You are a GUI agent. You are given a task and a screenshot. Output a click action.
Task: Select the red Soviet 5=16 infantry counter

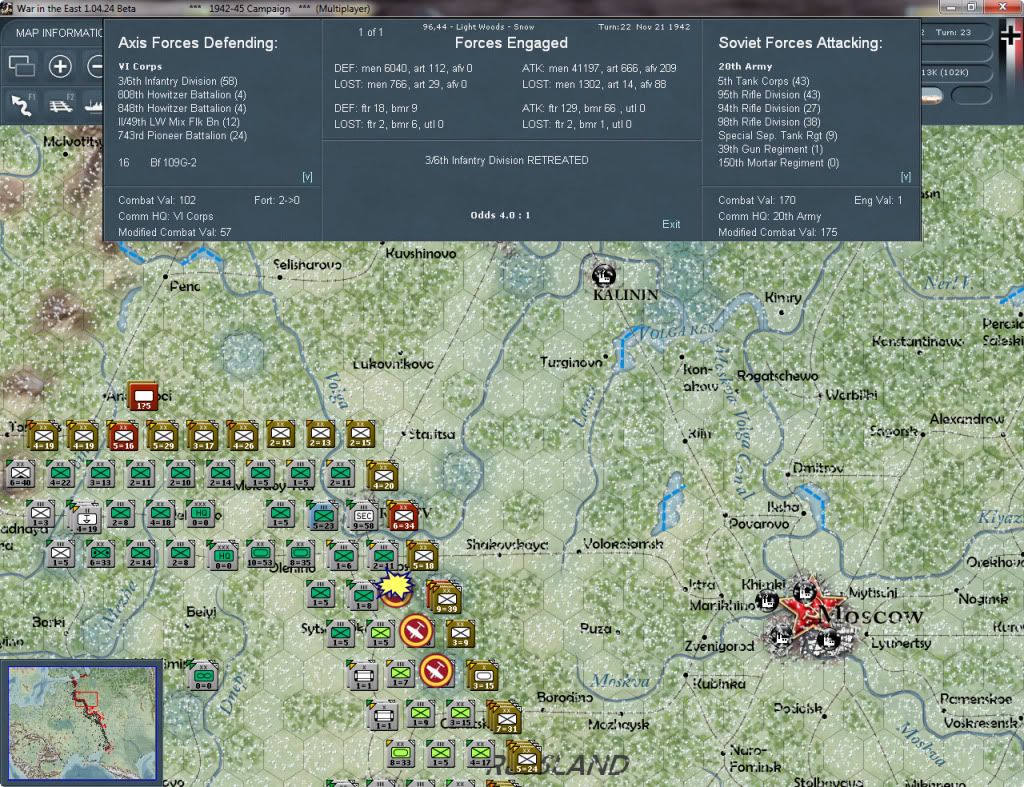123,436
